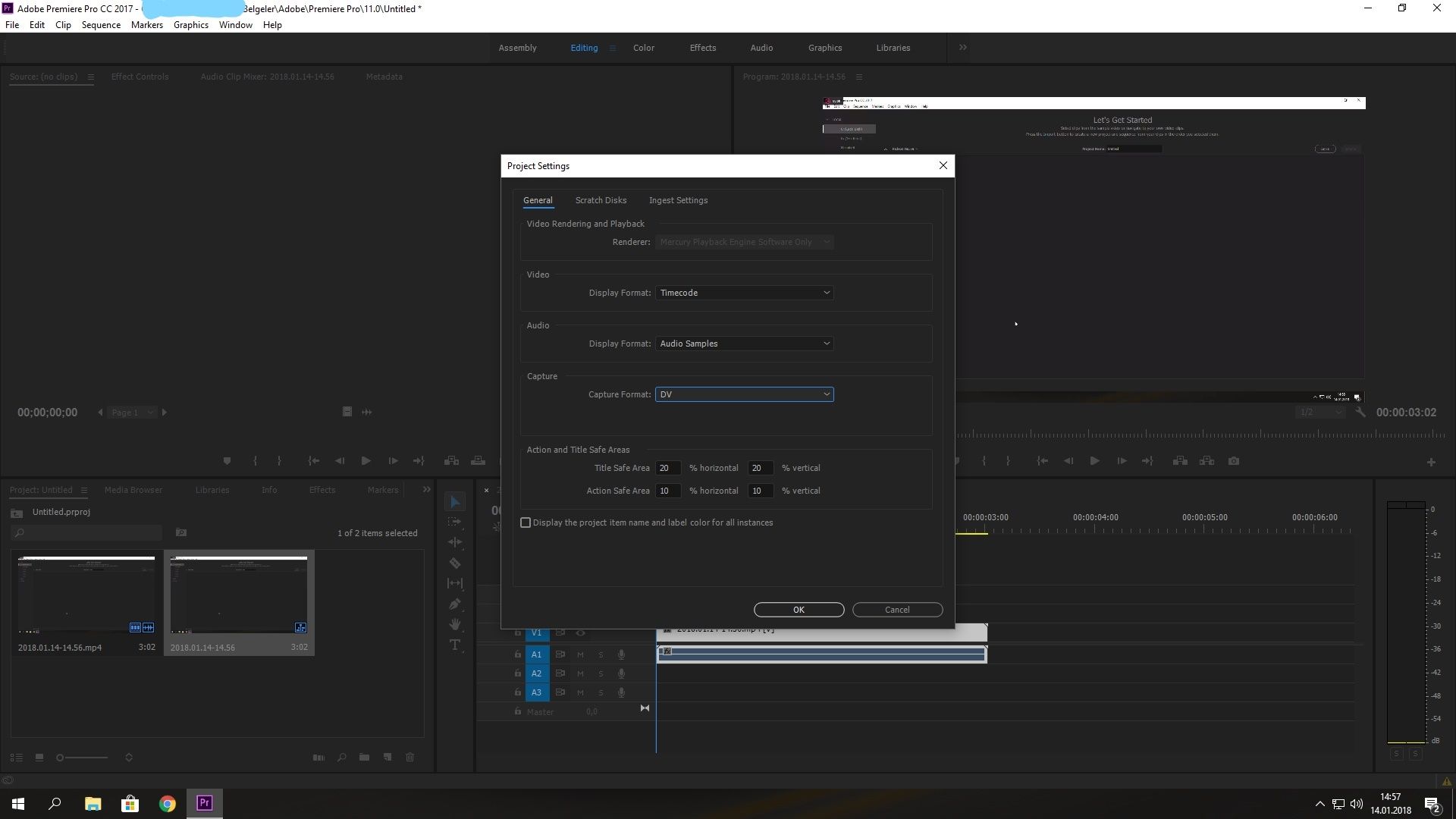Image resolution: width=1456 pixels, height=819 pixels.
Task: Mute audio track A2
Action: coord(580,673)
